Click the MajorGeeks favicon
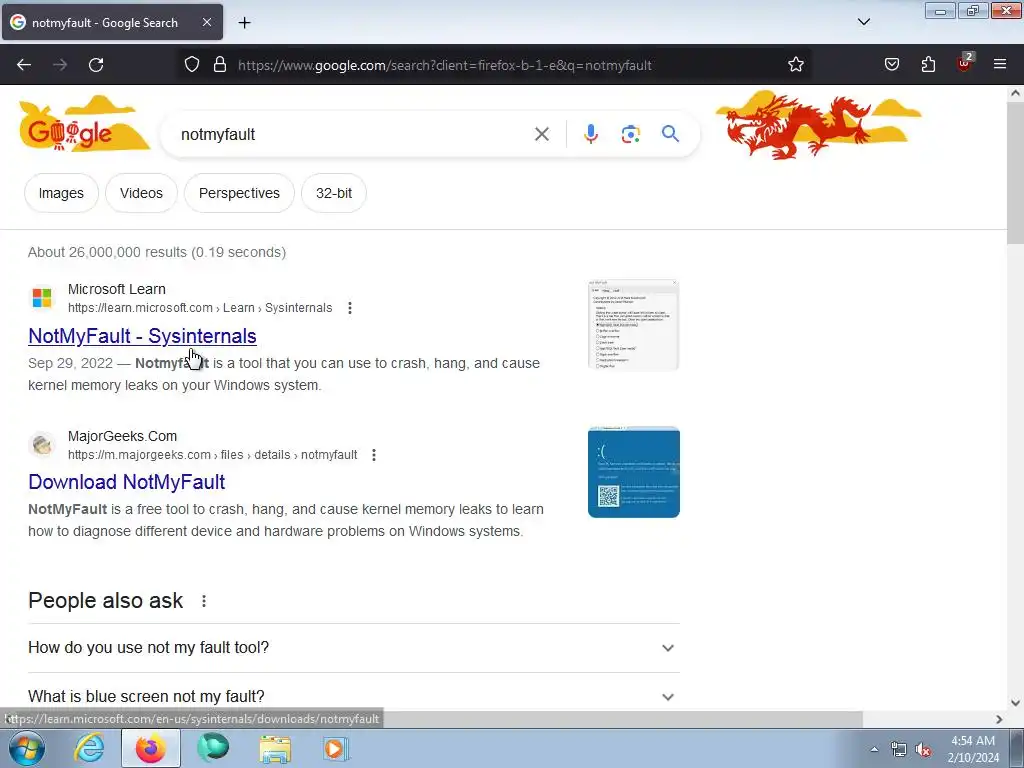This screenshot has height=768, width=1024. pos(42,445)
